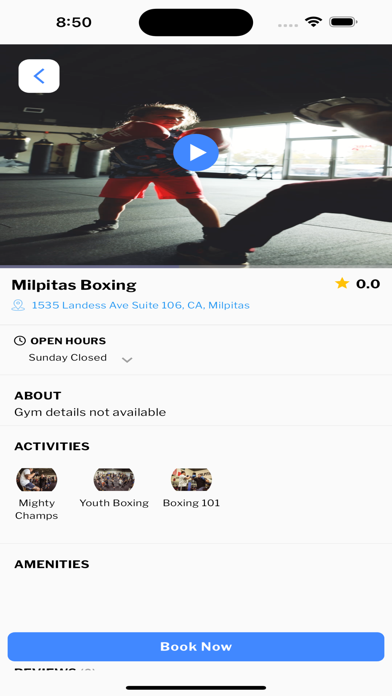Play the gym video

(196, 152)
